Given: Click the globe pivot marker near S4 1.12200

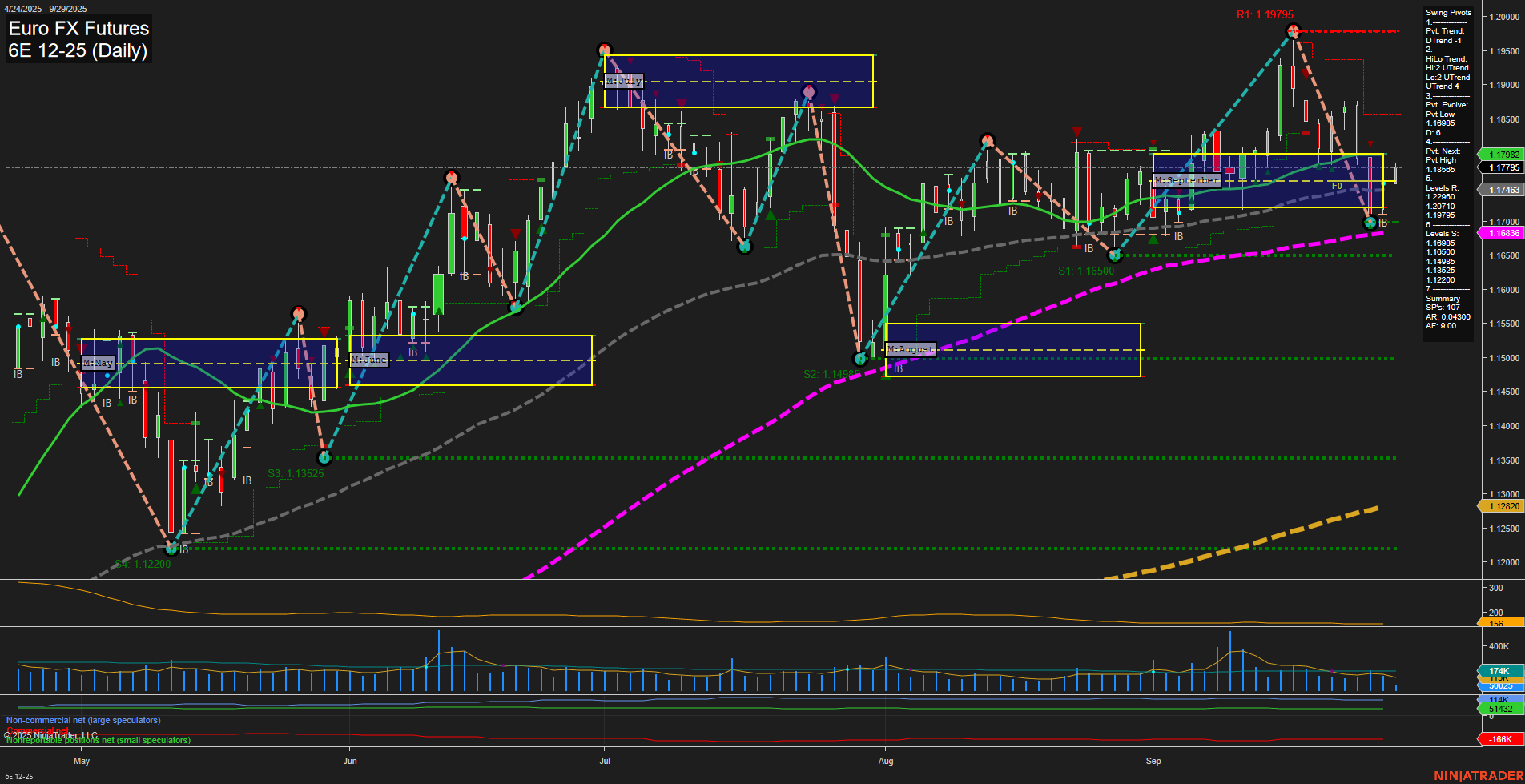Looking at the screenshot, I should coord(172,549).
